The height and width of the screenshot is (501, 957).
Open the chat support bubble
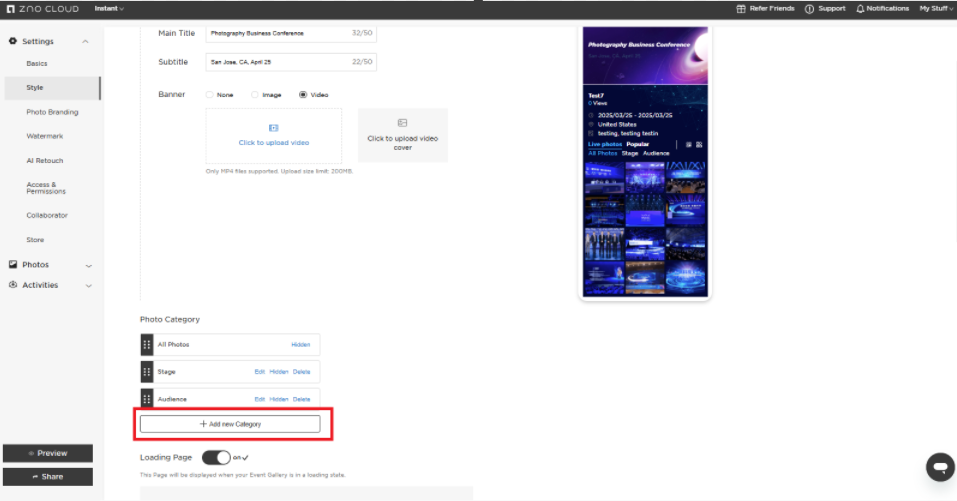point(939,466)
